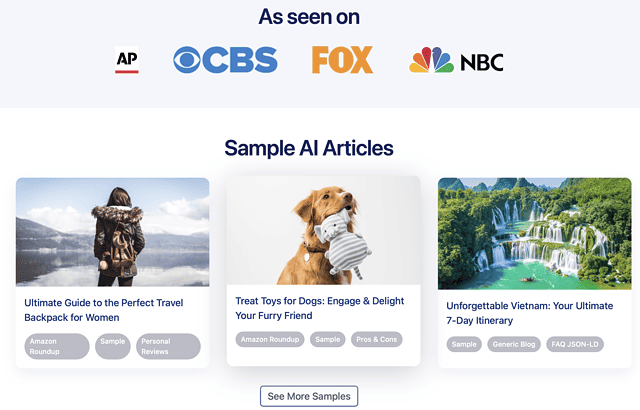This screenshot has width=640, height=410.
Task: Select Amazon Roundup tag on dog card
Action: click(x=270, y=340)
